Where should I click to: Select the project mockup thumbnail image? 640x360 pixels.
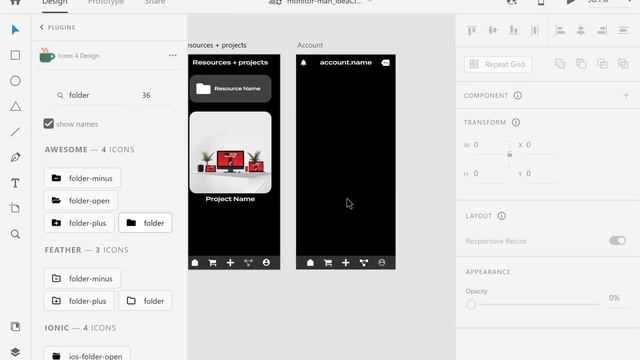pyautogui.click(x=230, y=152)
